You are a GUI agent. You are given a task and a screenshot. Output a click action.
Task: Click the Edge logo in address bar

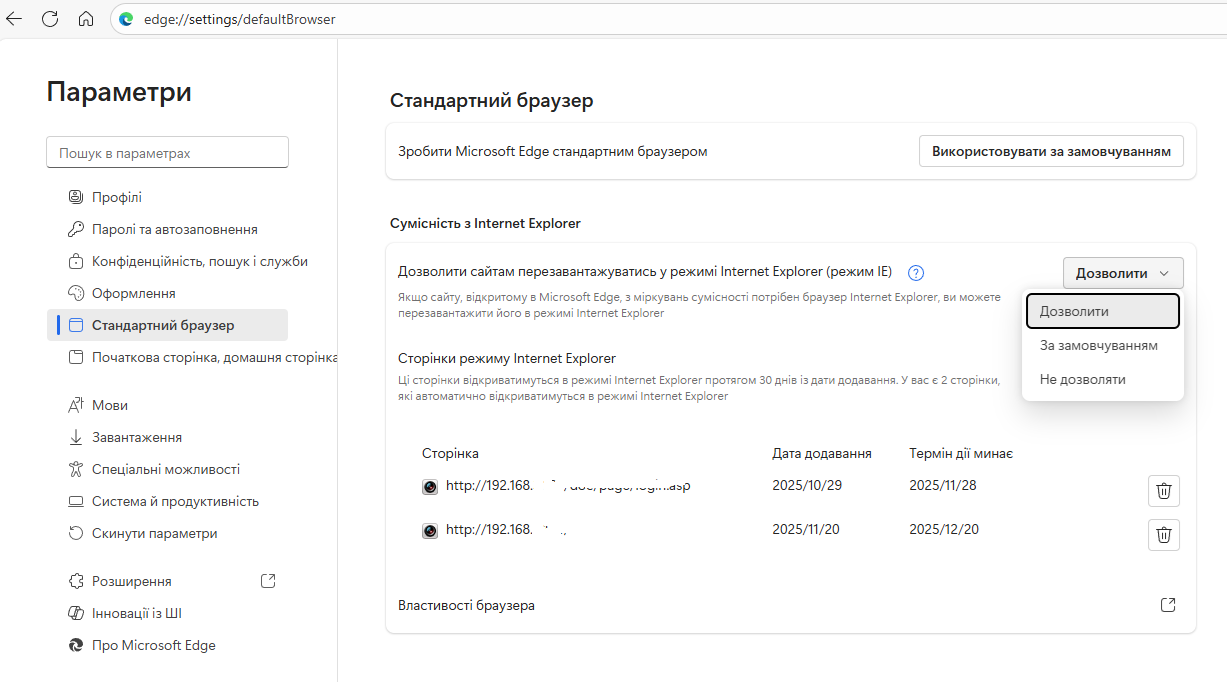[126, 19]
